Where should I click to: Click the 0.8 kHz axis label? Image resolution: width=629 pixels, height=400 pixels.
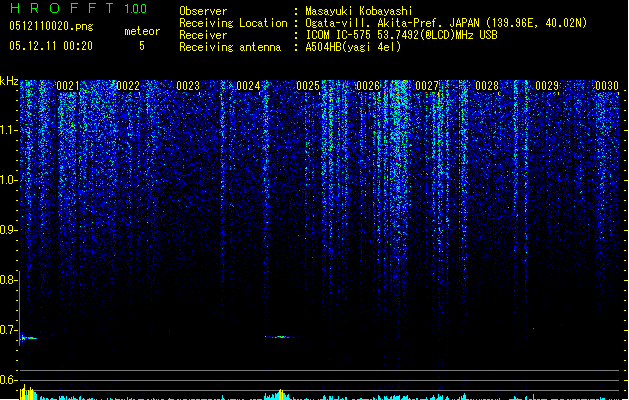pyautogui.click(x=9, y=280)
